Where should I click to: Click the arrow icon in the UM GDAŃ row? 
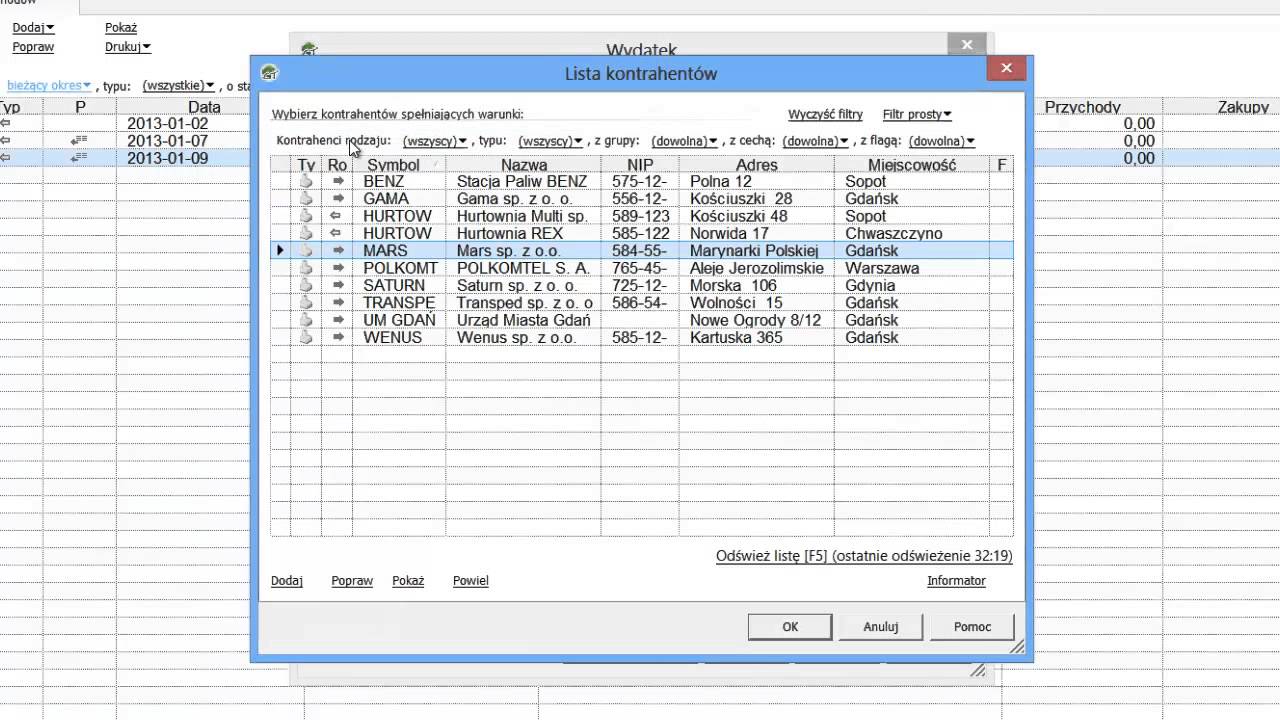338,320
